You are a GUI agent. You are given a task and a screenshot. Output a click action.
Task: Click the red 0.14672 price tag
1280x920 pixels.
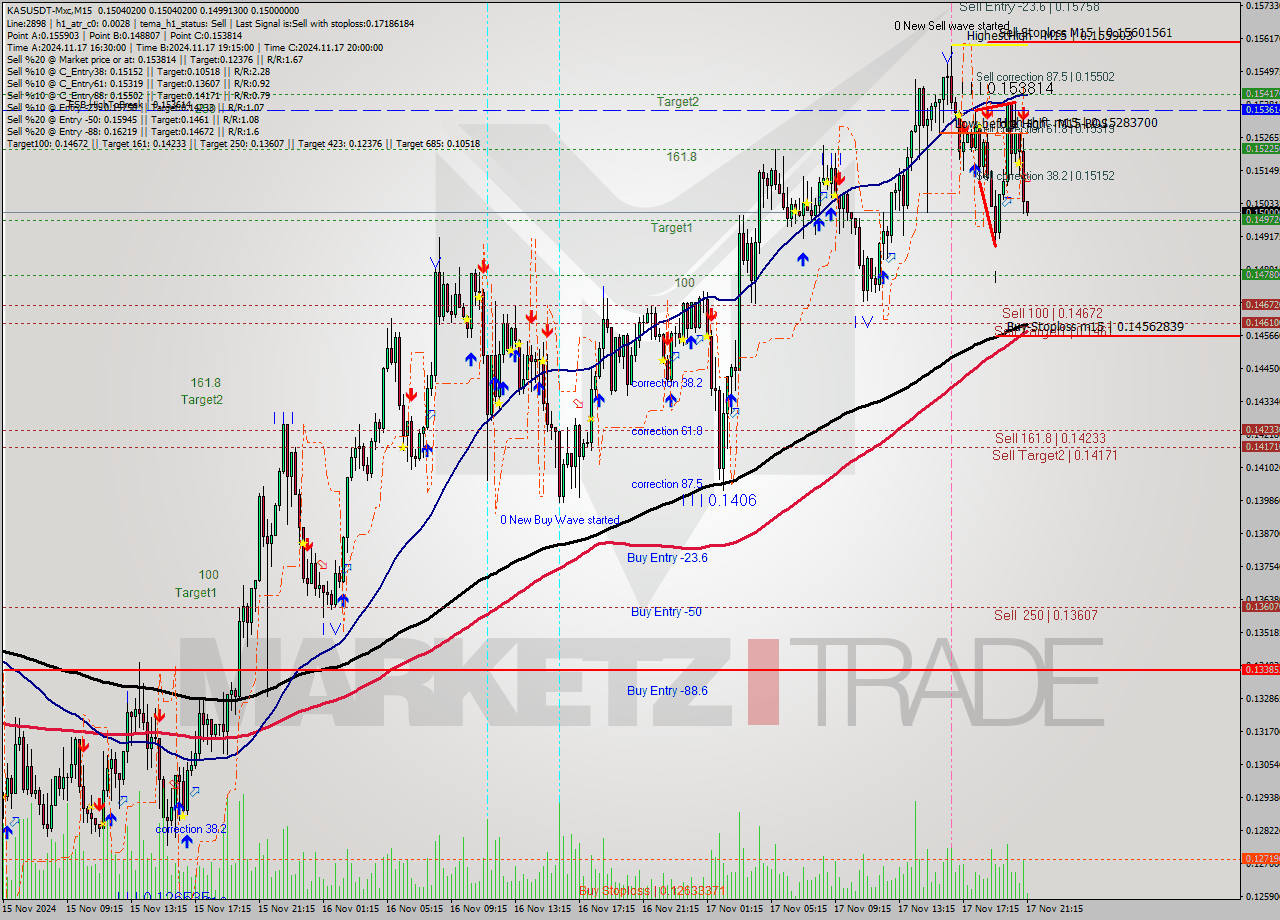[x=1260, y=304]
